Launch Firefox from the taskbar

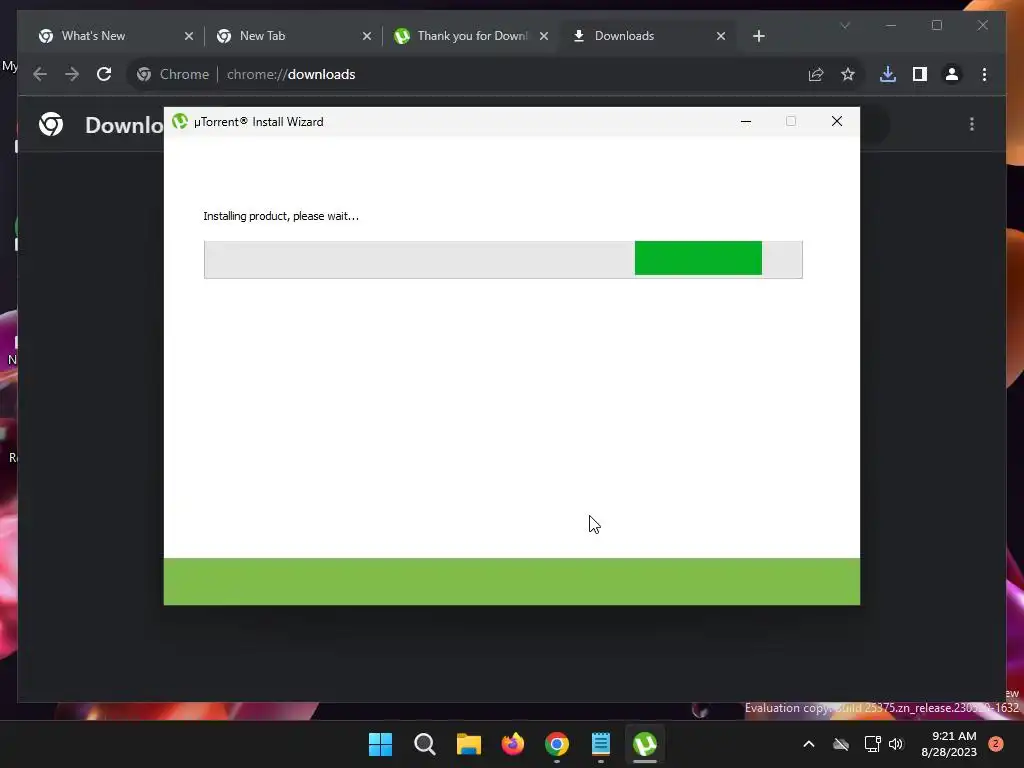click(x=513, y=744)
